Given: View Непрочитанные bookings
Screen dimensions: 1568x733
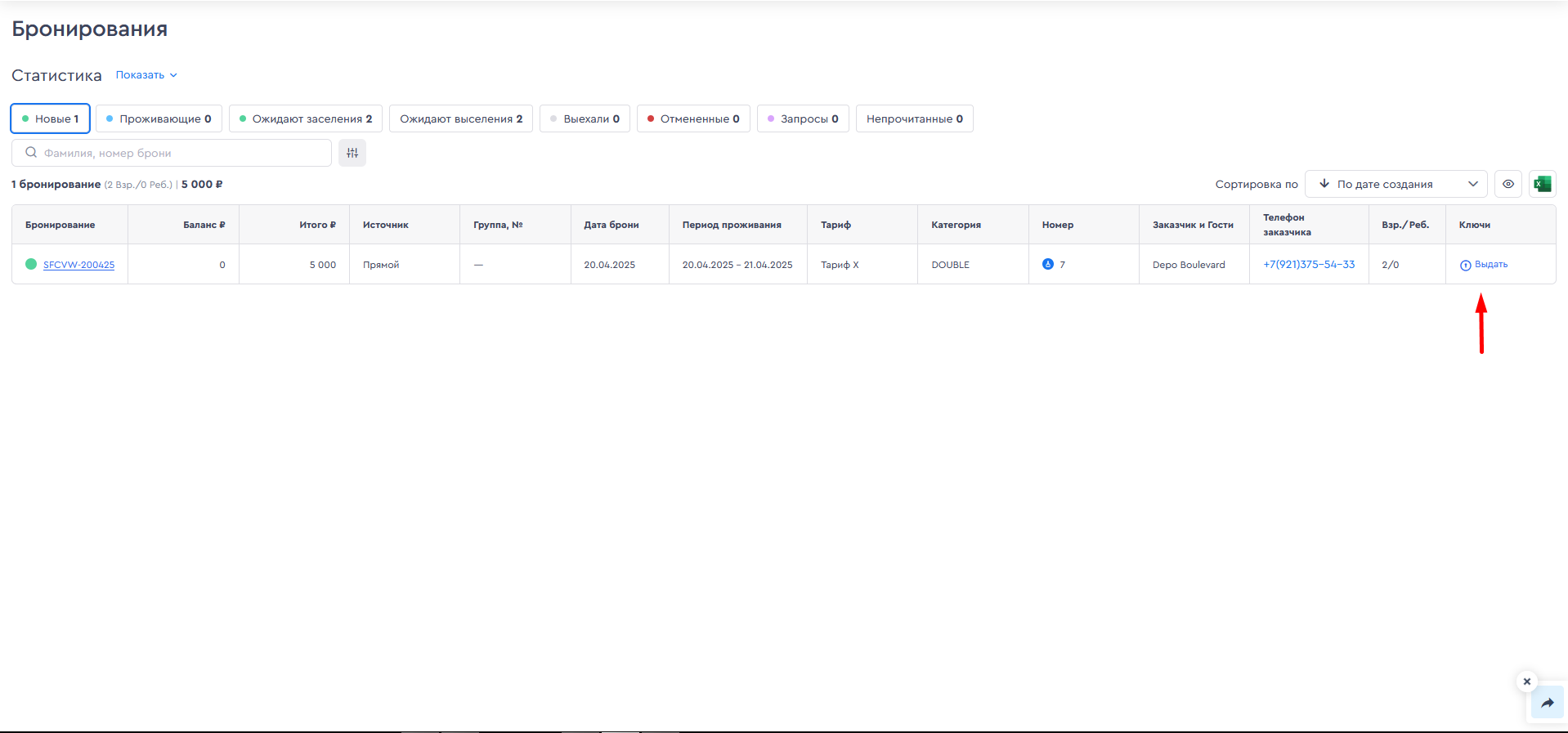Looking at the screenshot, I should pyautogui.click(x=914, y=118).
